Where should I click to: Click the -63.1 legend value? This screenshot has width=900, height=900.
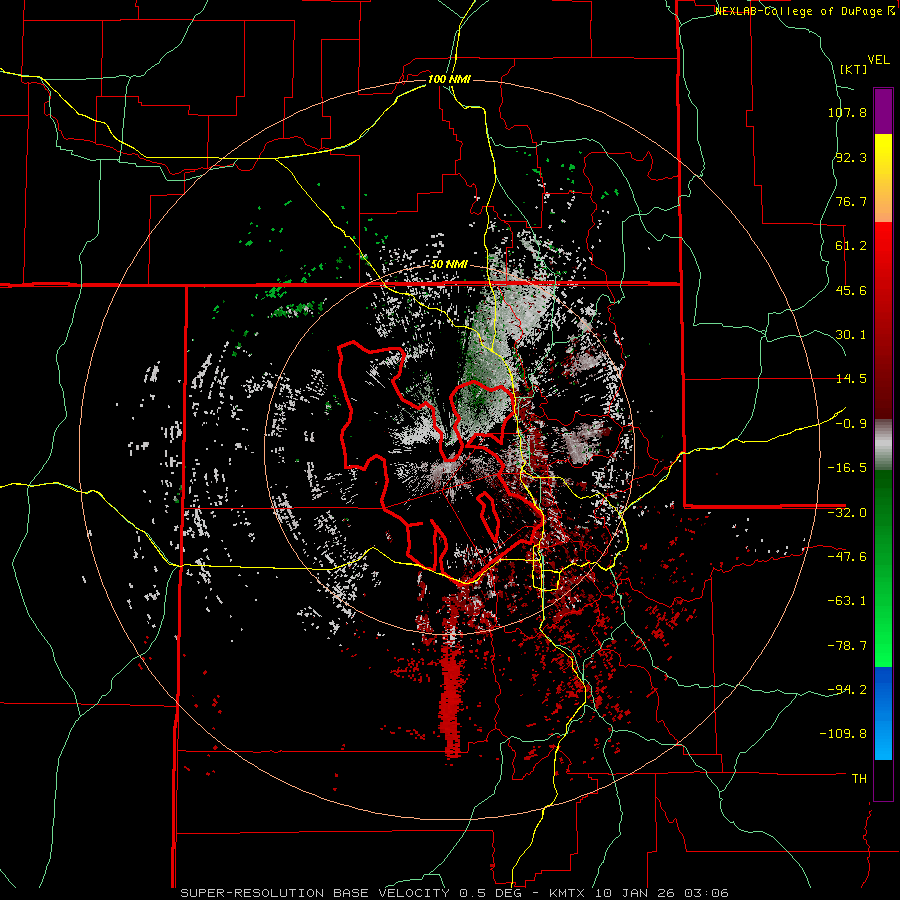tap(847, 601)
